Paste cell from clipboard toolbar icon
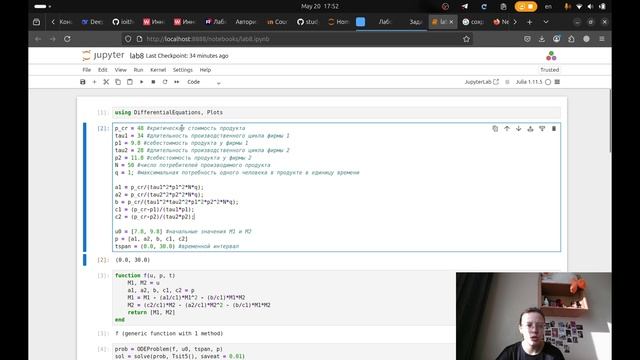640x360 pixels. (130, 82)
